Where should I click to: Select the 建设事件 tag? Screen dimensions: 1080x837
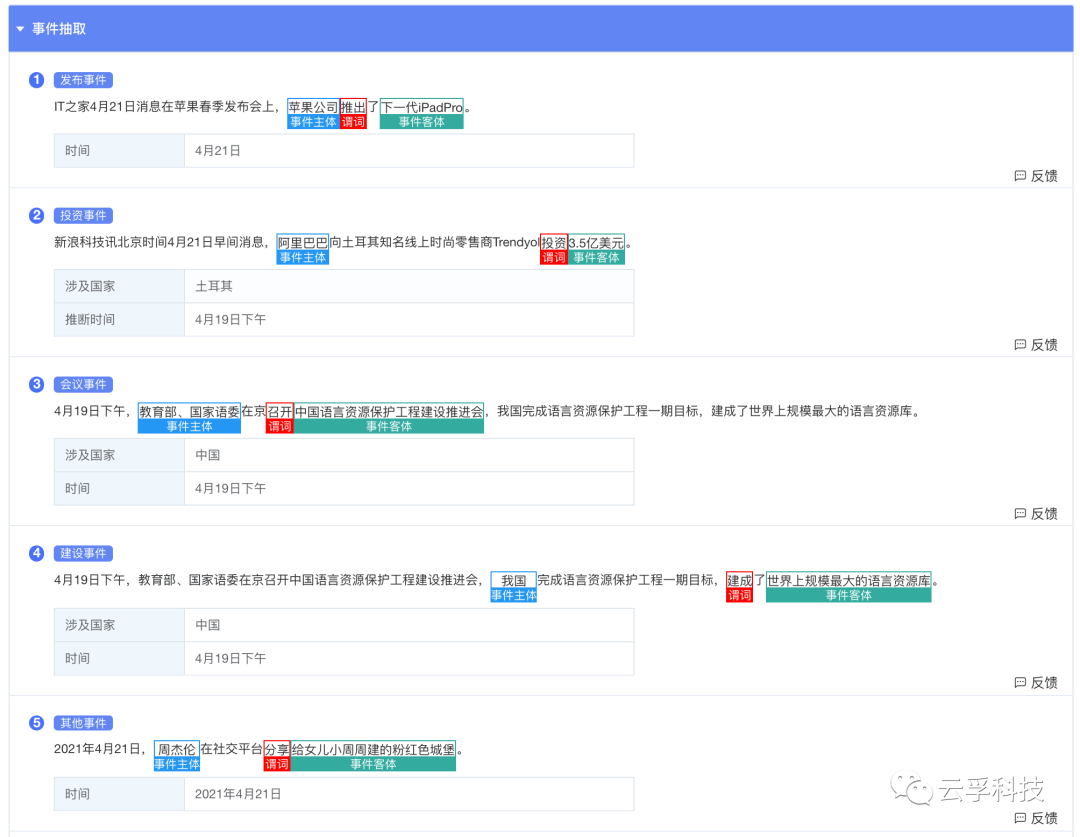[x=83, y=553]
